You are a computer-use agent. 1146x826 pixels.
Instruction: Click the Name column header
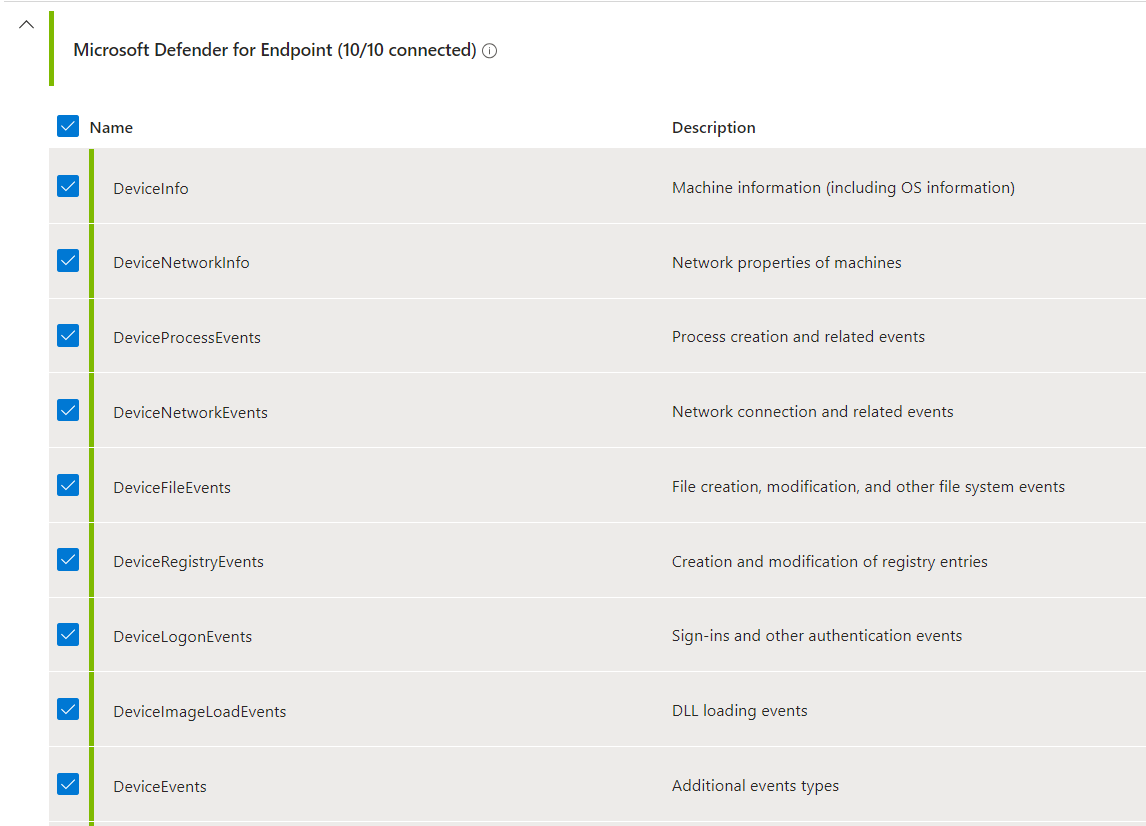(111, 128)
